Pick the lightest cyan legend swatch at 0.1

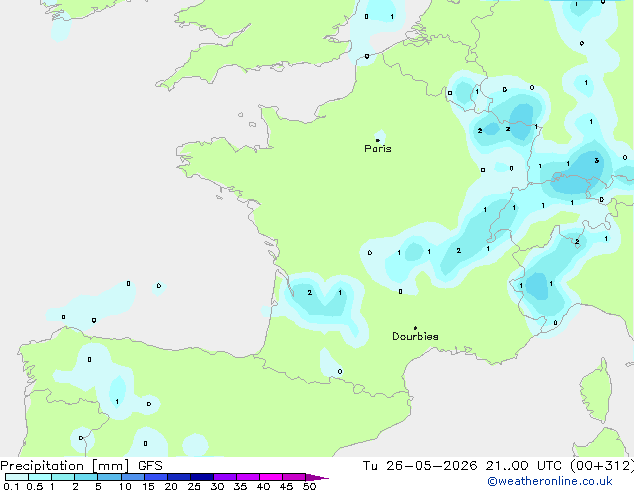(17, 477)
